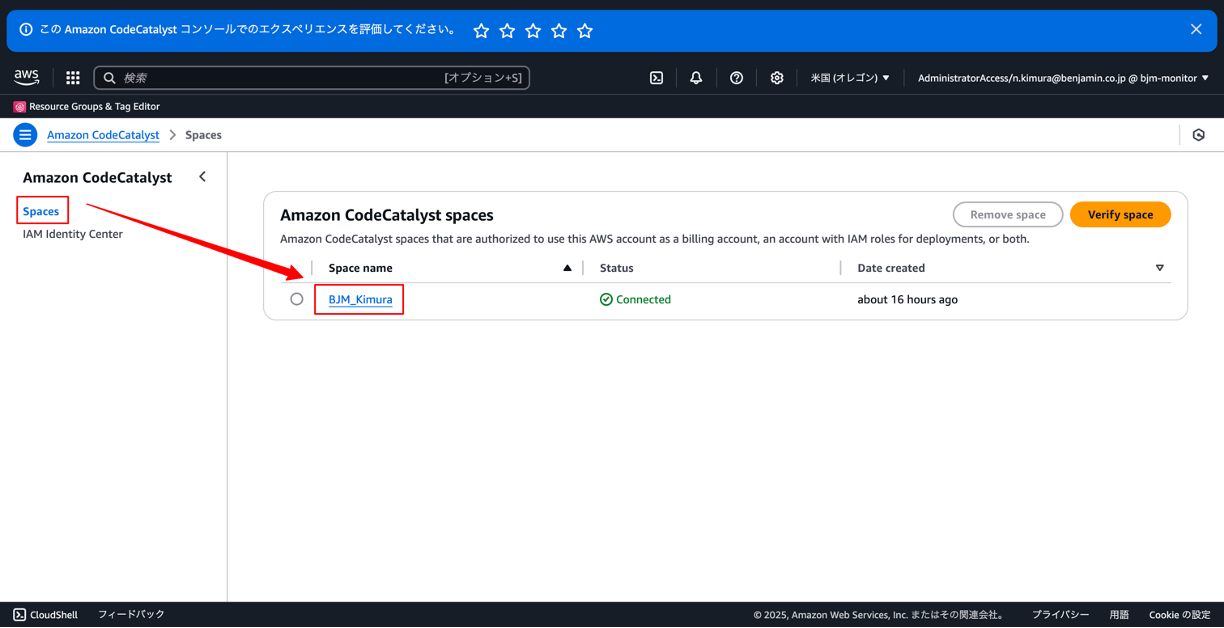Screen dimensions: 1224x628
Task: Open AWS help using the question mark icon
Action: point(737,77)
